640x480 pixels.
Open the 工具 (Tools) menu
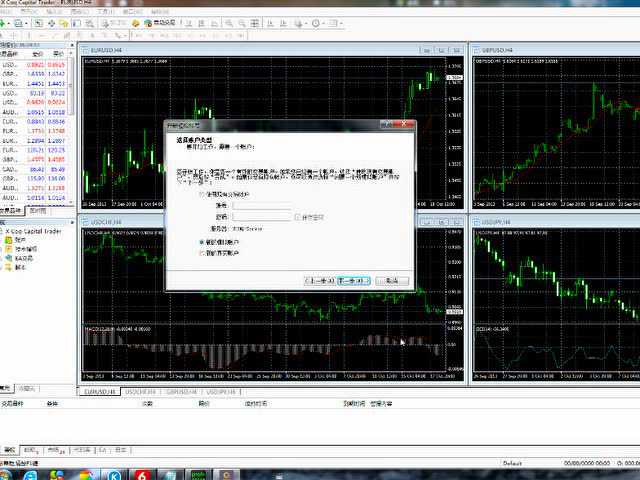pyautogui.click(x=104, y=11)
